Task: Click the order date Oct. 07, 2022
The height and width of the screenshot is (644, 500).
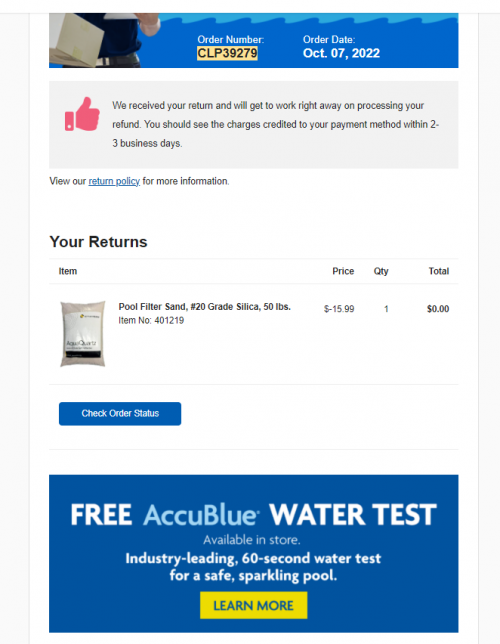Action: pyautogui.click(x=341, y=53)
